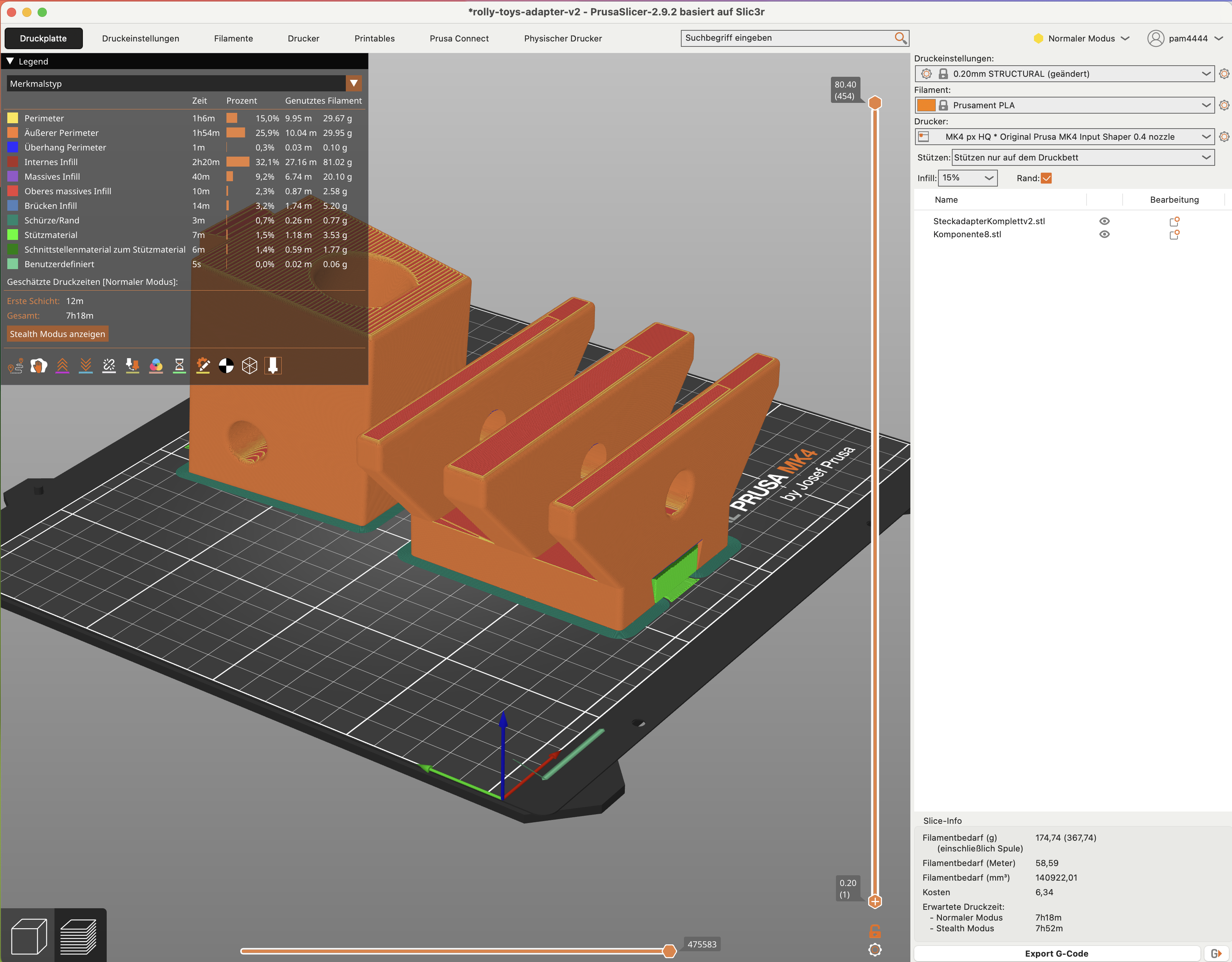Uncheck the Rand (brim) checkbox

click(x=1046, y=178)
